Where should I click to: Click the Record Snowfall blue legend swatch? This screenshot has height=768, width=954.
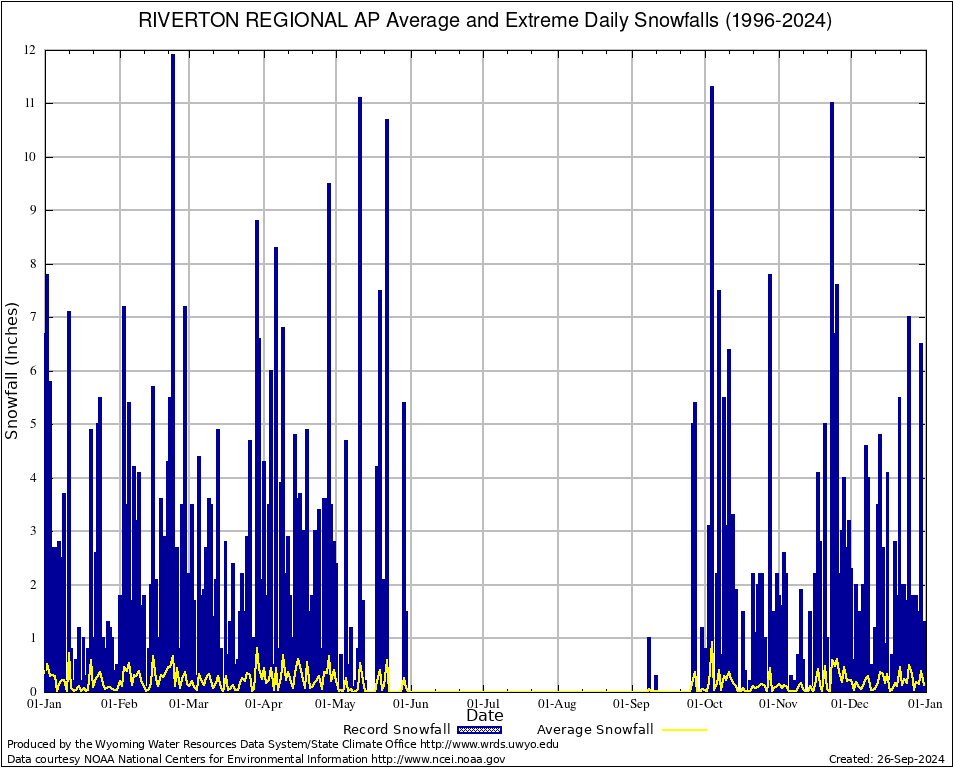point(477,729)
